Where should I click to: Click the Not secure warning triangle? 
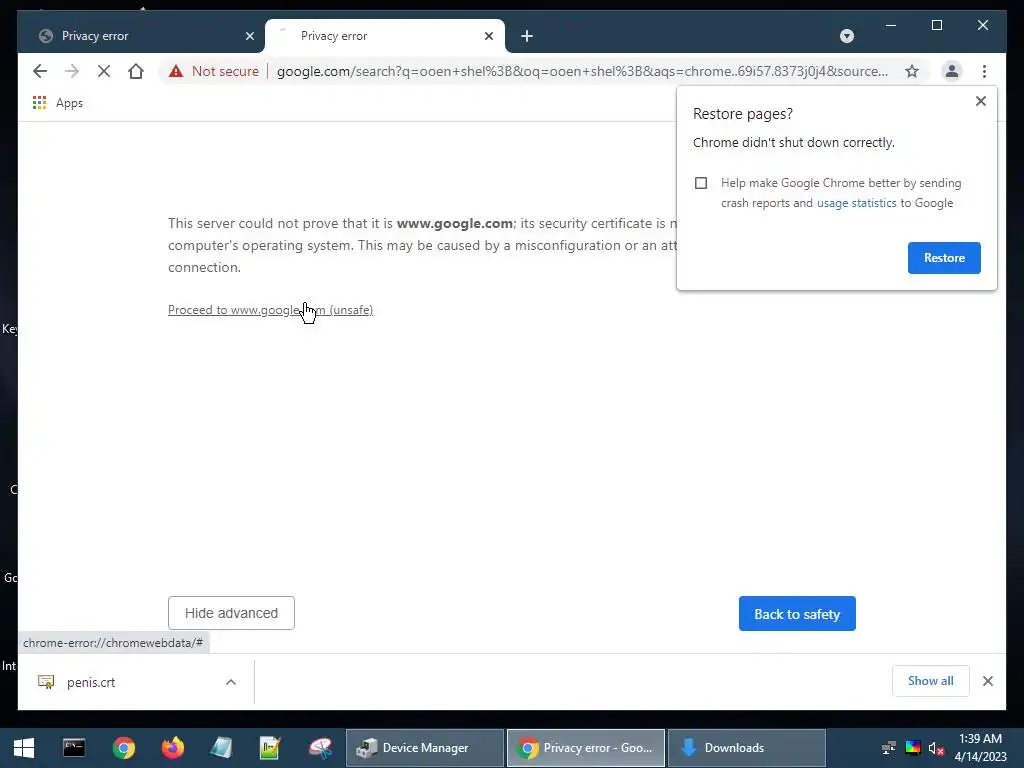point(176,71)
